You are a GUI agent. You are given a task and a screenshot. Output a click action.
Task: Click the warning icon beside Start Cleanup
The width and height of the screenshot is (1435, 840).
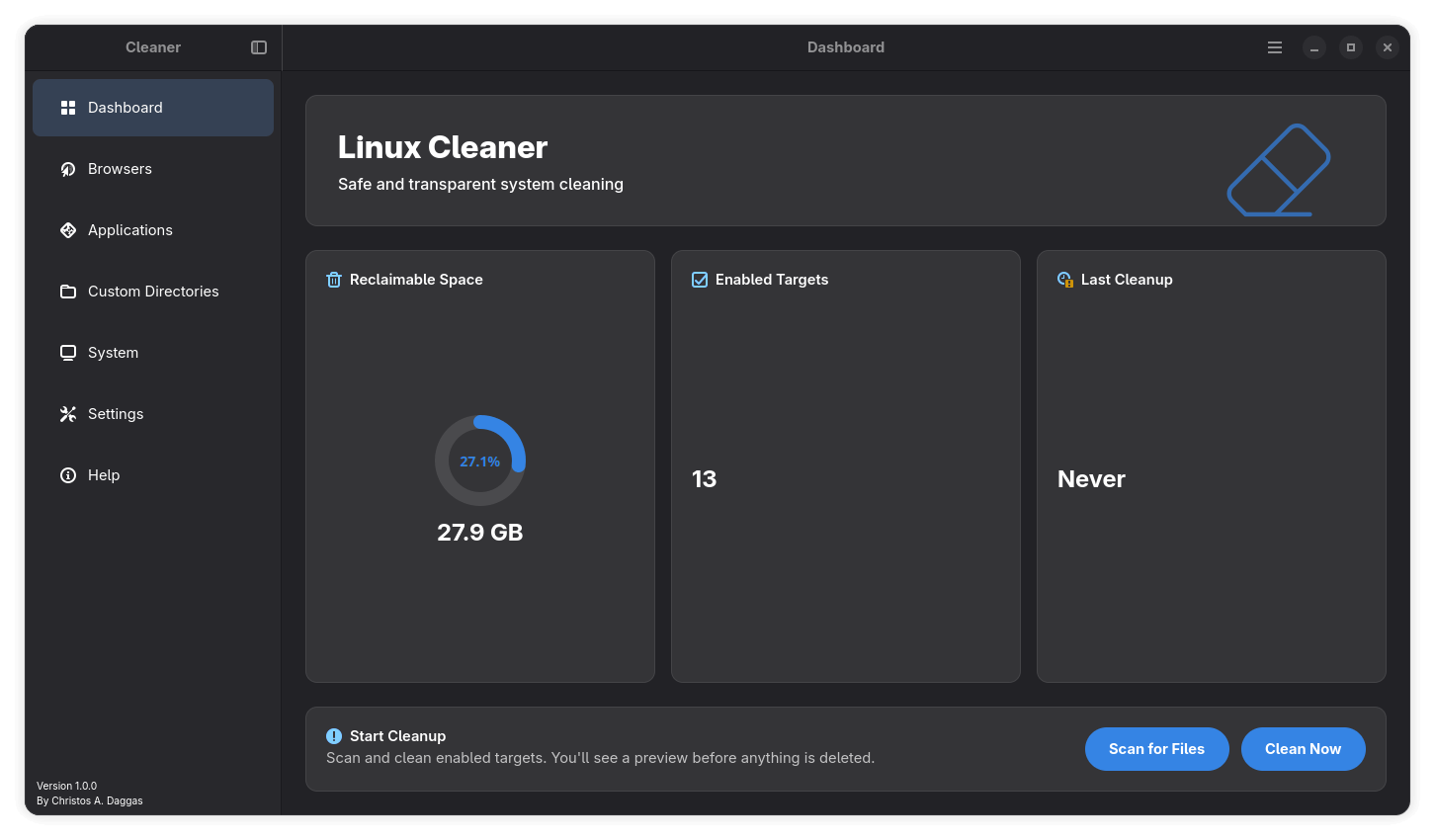[x=333, y=735]
